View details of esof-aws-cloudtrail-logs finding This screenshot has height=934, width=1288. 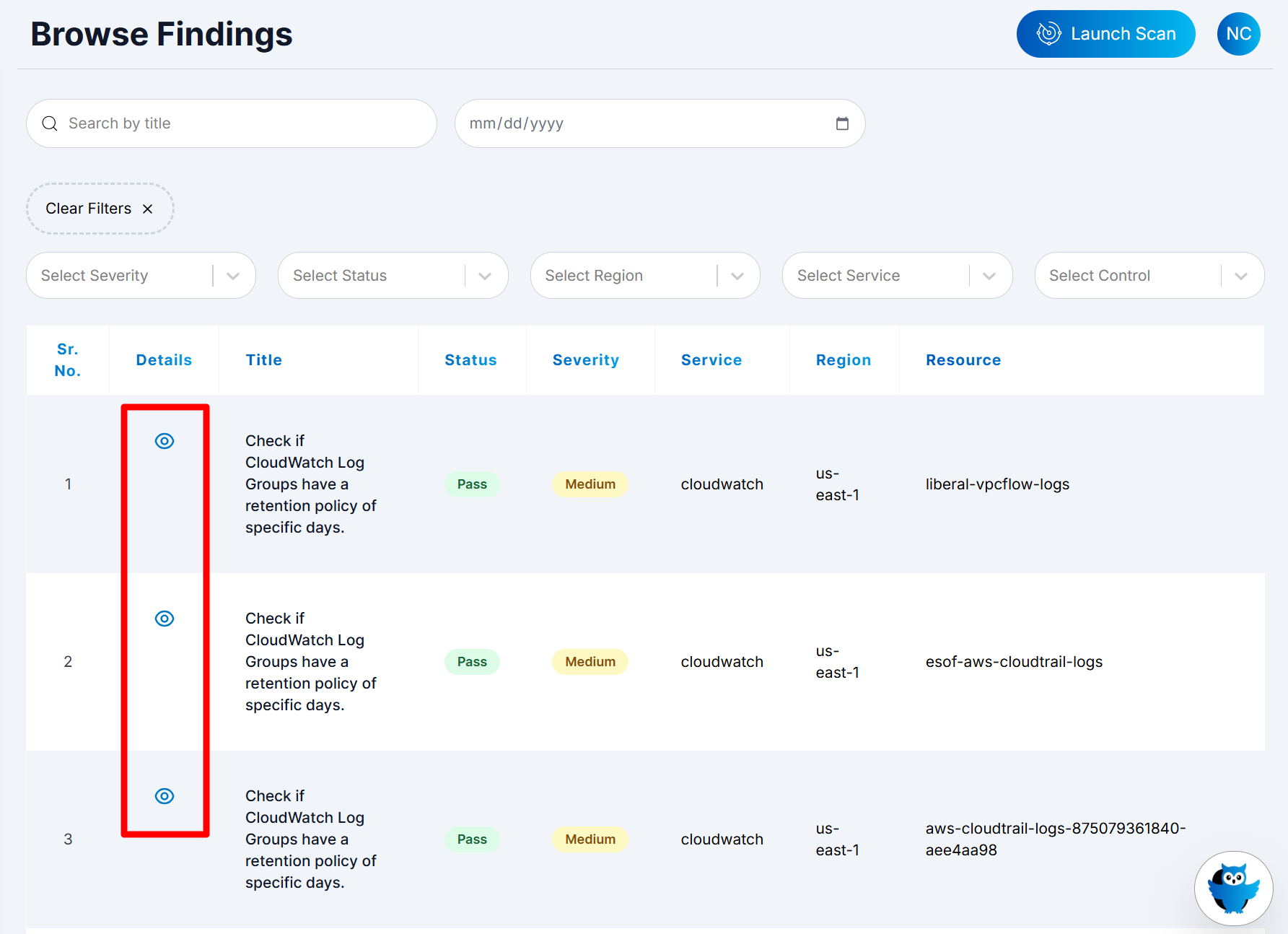coord(165,619)
